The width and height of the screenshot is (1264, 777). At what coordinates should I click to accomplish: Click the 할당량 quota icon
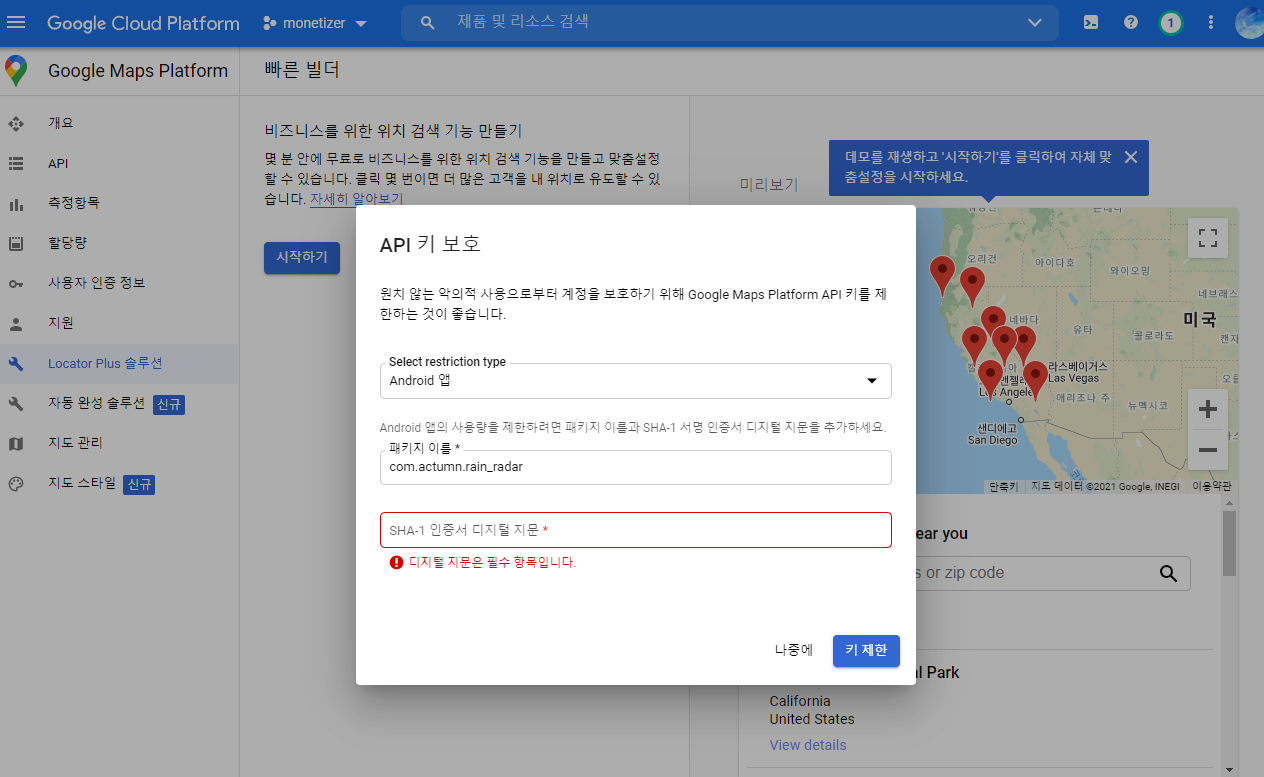click(16, 243)
